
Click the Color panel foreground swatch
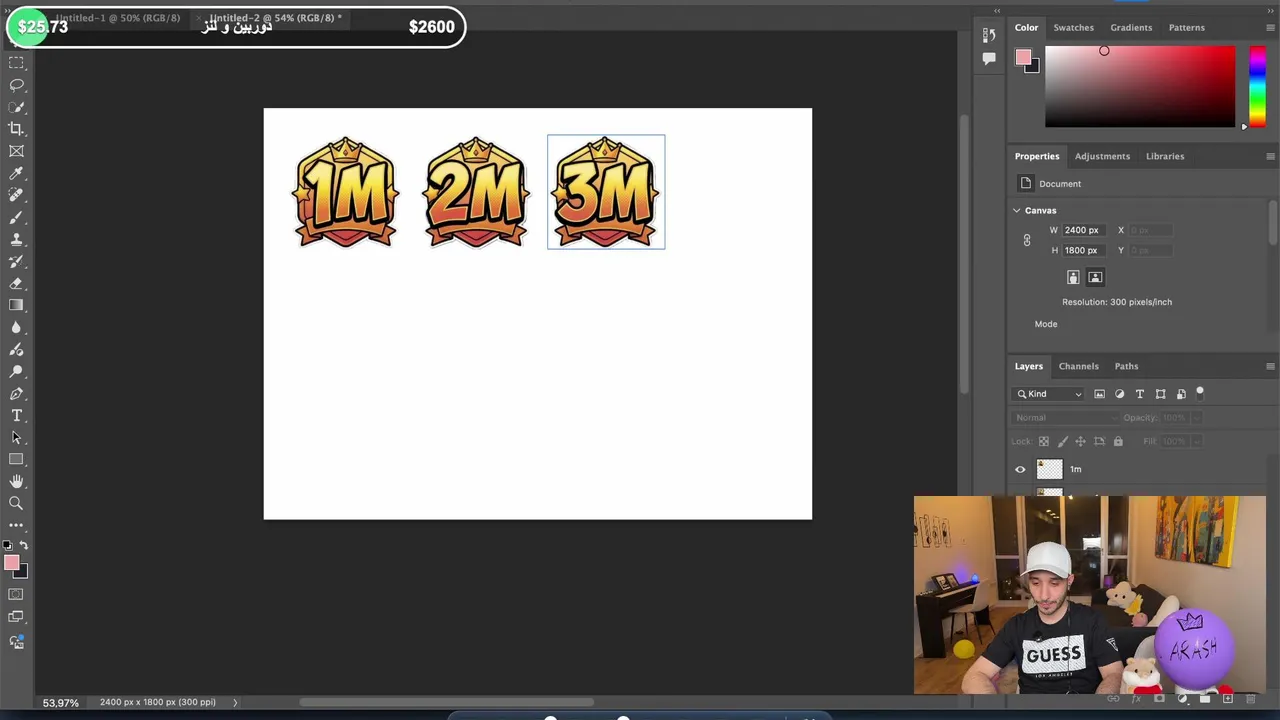[1022, 58]
